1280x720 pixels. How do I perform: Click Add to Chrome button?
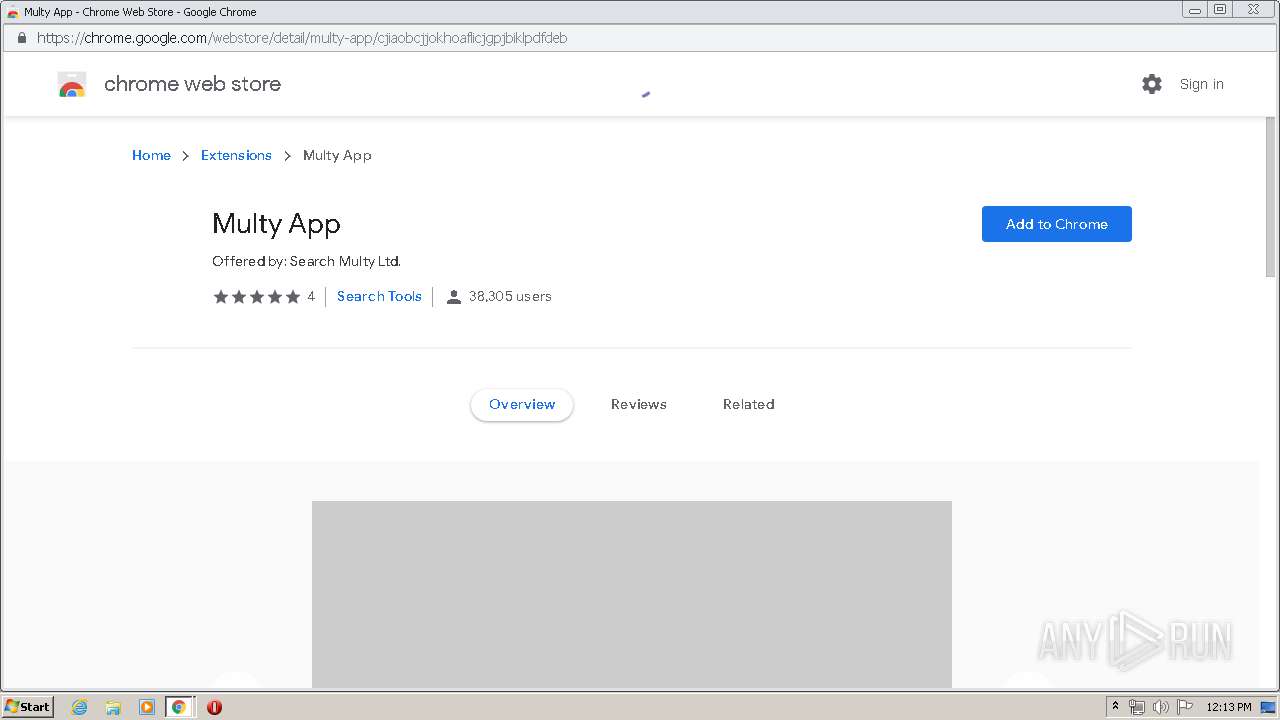pyautogui.click(x=1057, y=224)
